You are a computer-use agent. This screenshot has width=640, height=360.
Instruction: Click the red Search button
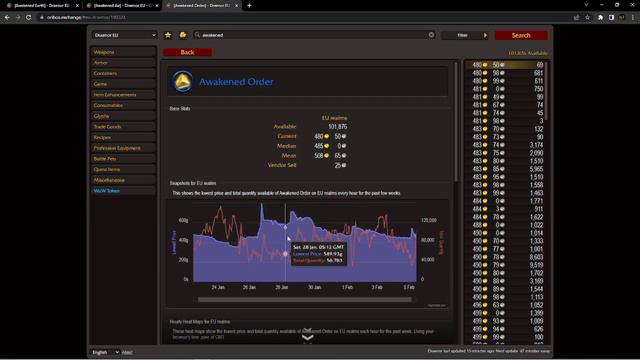521,35
